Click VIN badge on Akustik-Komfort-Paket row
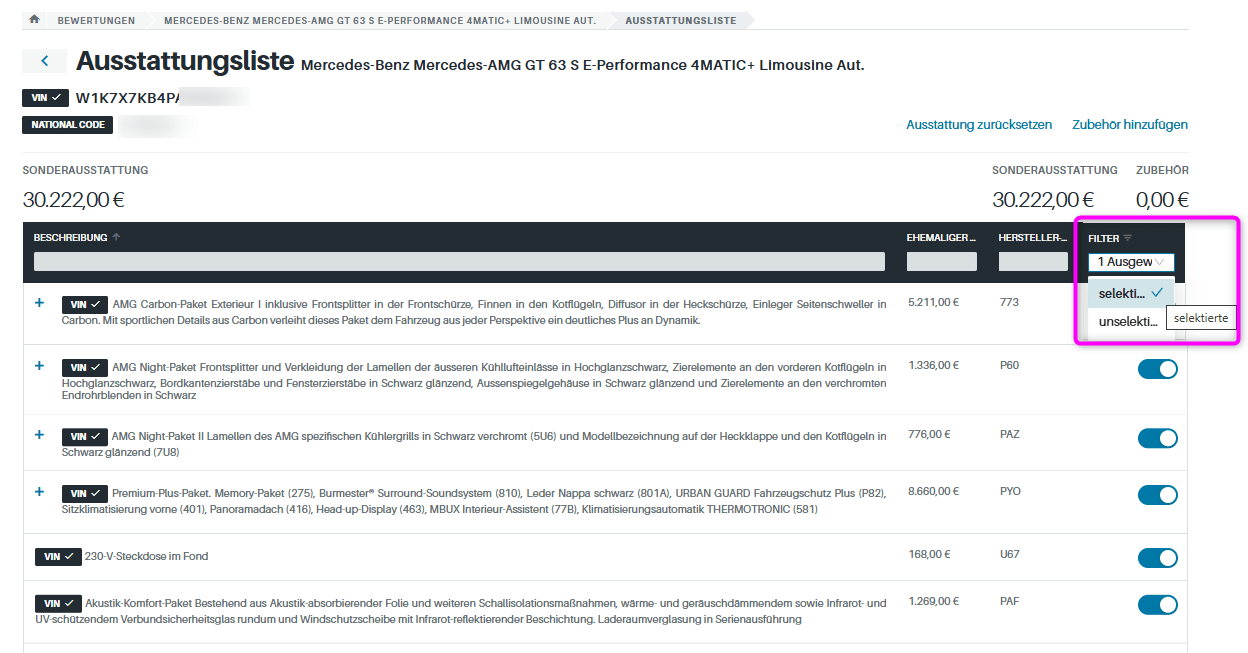The image size is (1248, 653). (58, 604)
